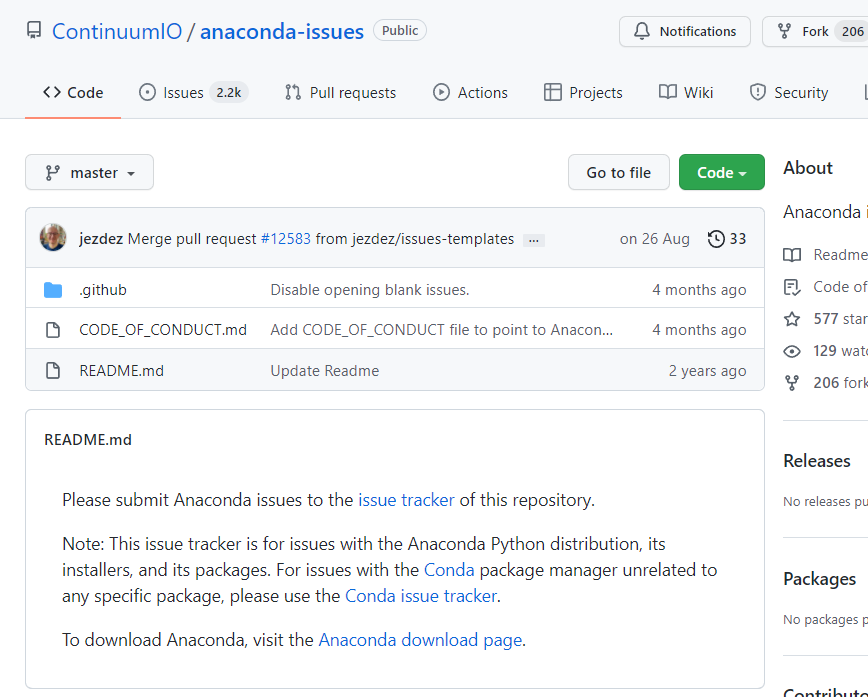
Task: Click the fork icon beside 206 forks
Action: (x=791, y=382)
